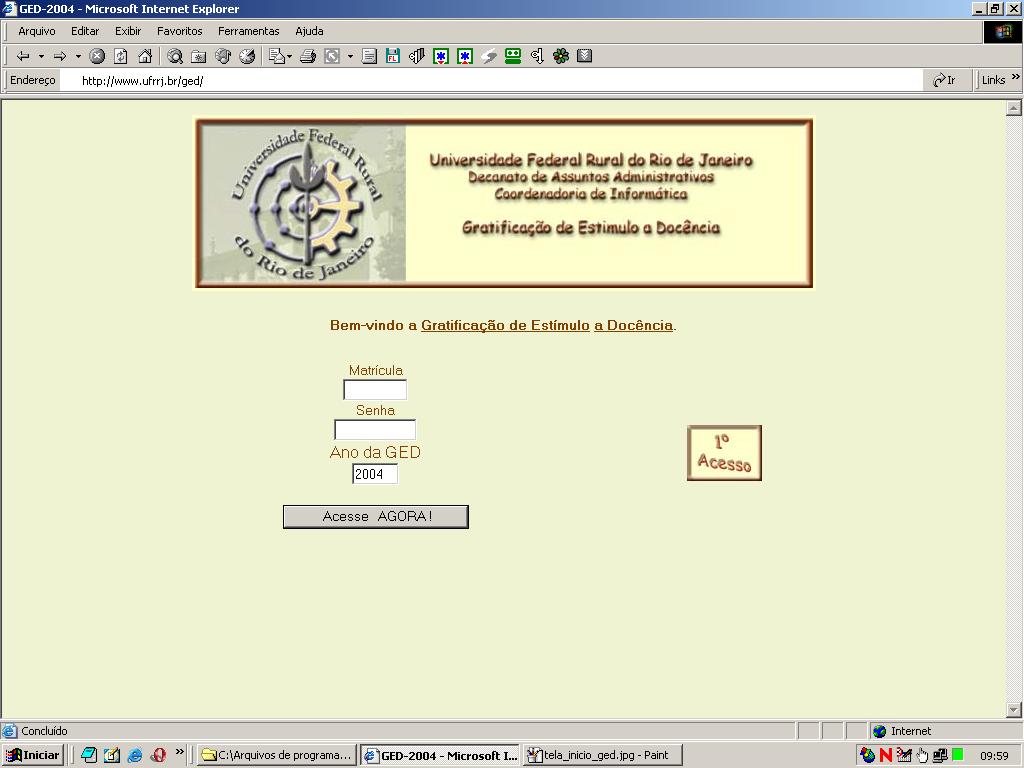This screenshot has height=768, width=1024.
Task: Open the History toolbar icon
Action: pyautogui.click(x=247, y=56)
